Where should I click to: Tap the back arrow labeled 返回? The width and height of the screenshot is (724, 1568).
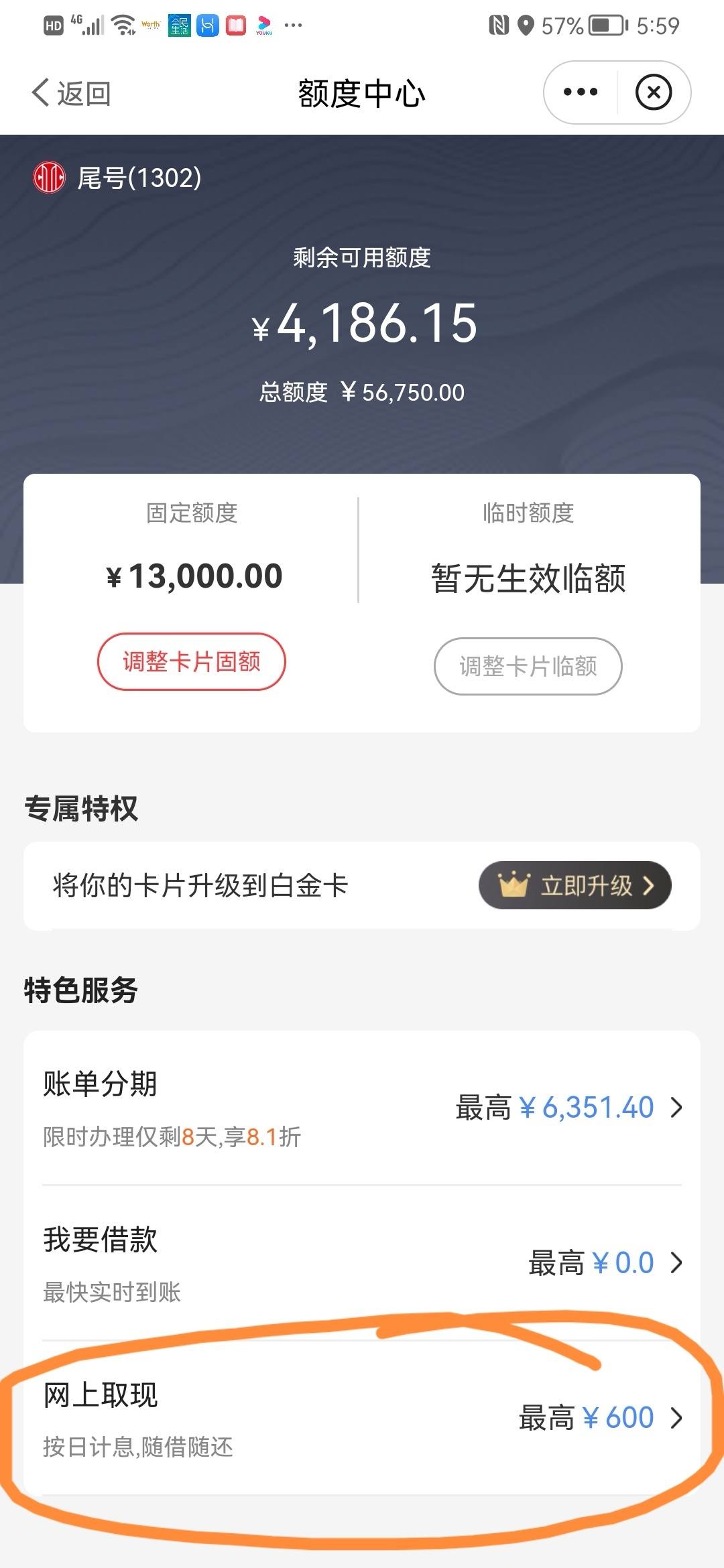71,92
